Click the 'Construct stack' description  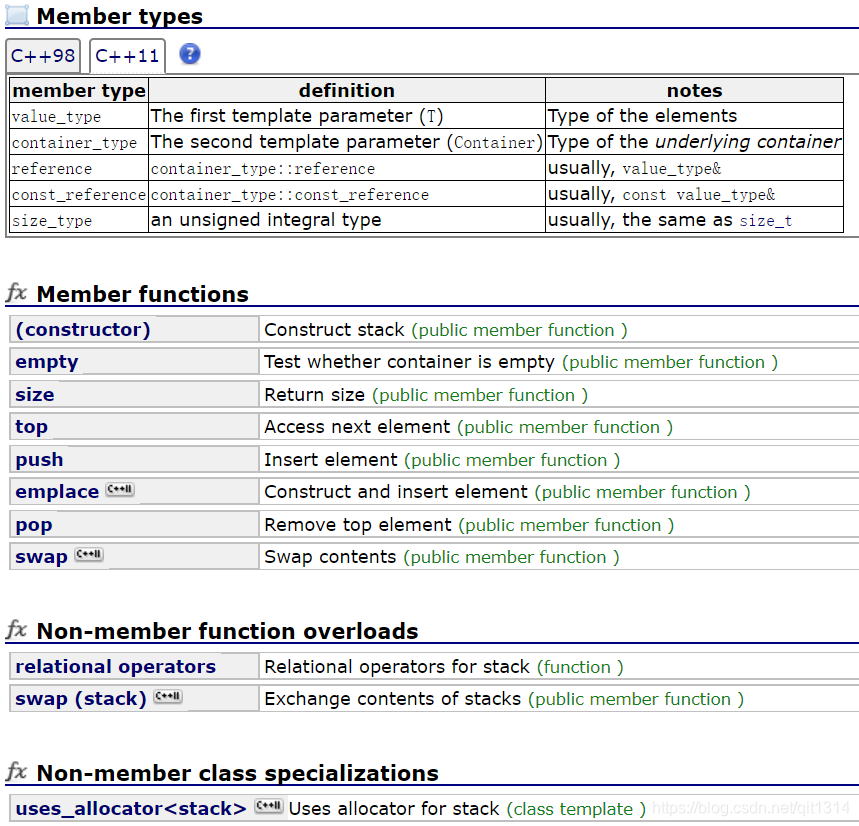coord(334,330)
